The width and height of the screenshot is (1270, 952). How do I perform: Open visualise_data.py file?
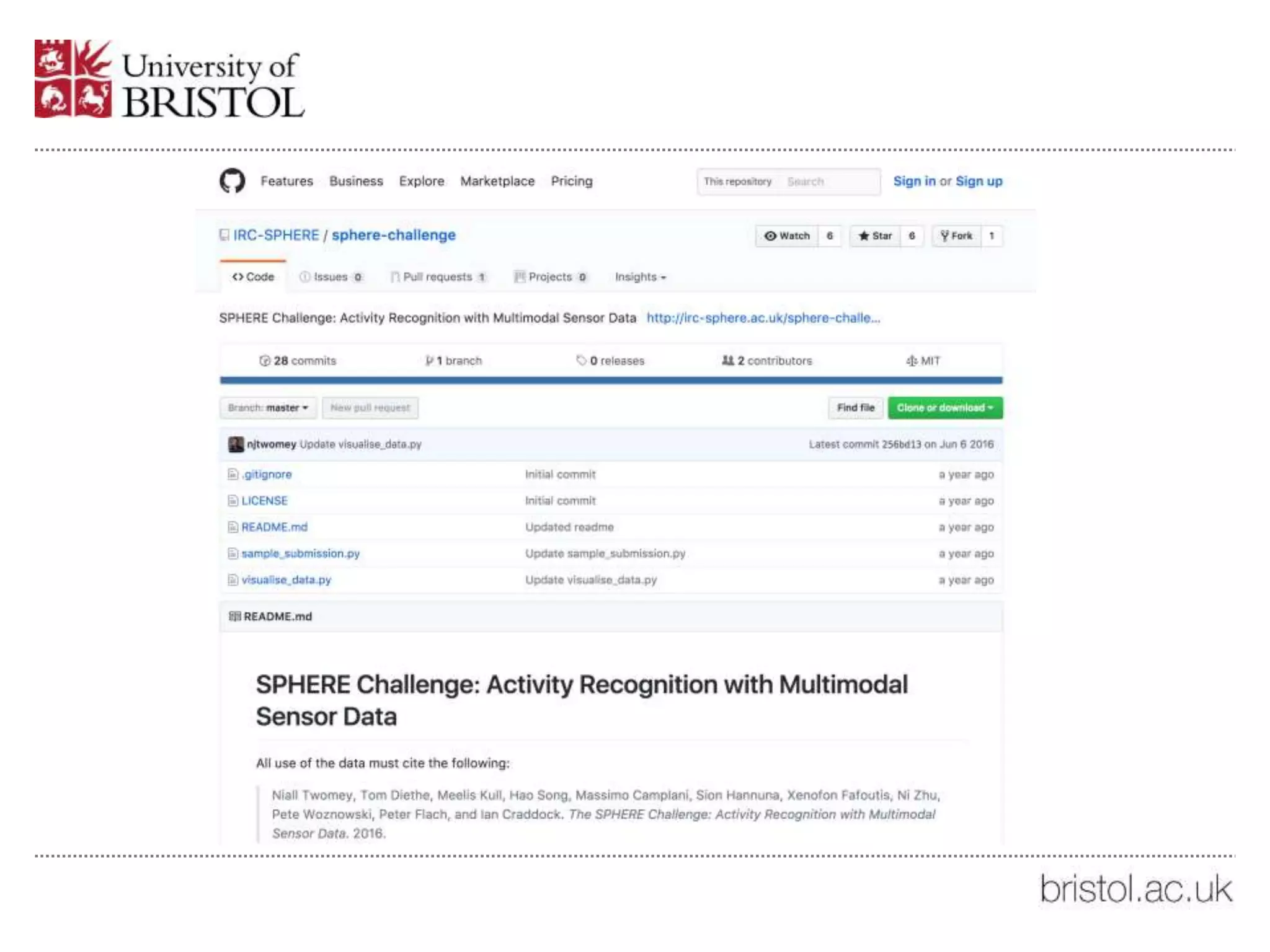point(286,580)
